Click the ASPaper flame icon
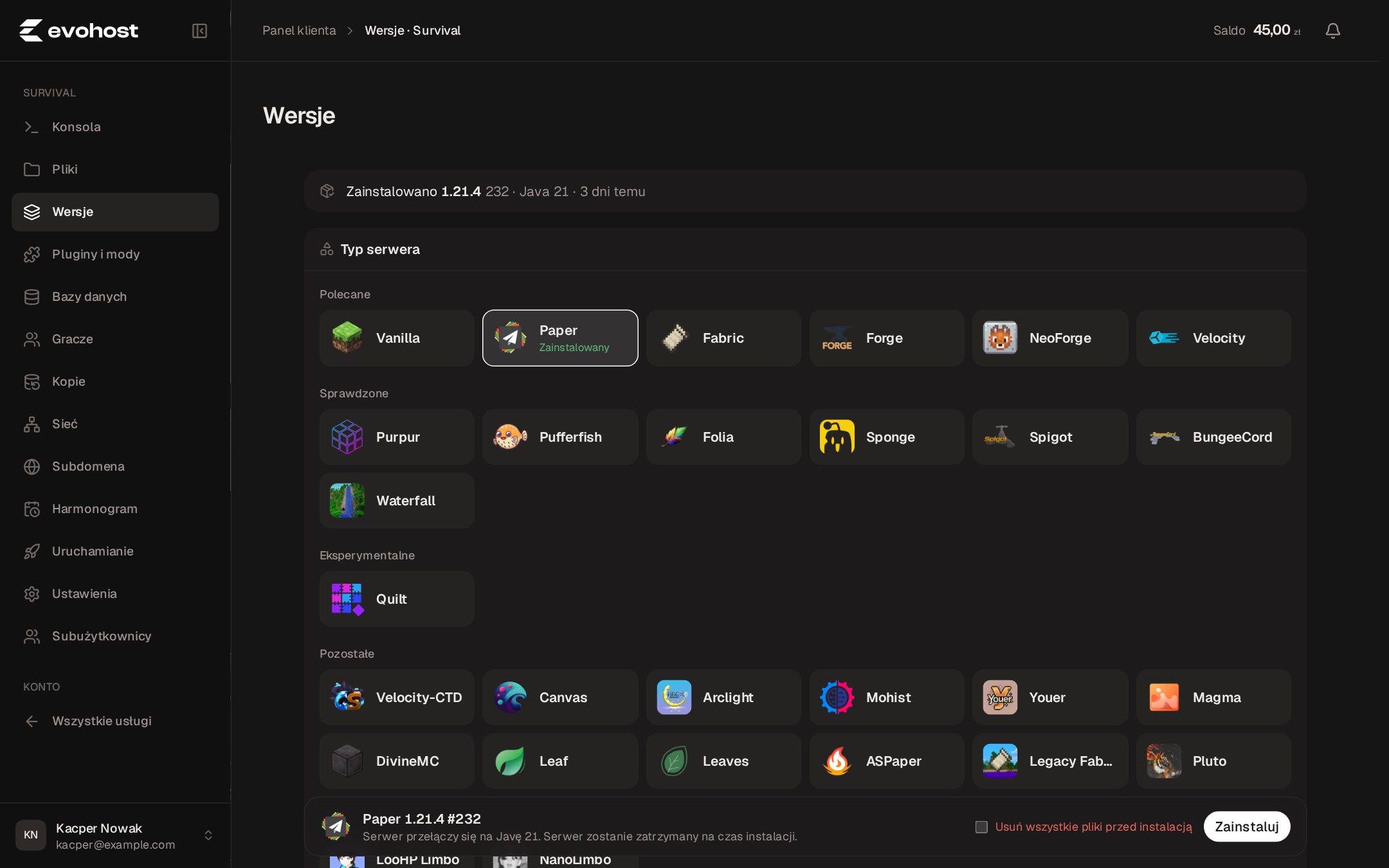This screenshot has width=1389, height=868. (x=837, y=761)
